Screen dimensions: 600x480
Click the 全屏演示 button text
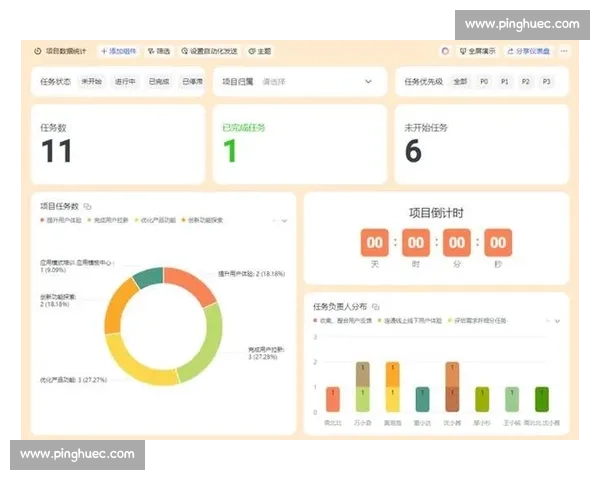(482, 51)
